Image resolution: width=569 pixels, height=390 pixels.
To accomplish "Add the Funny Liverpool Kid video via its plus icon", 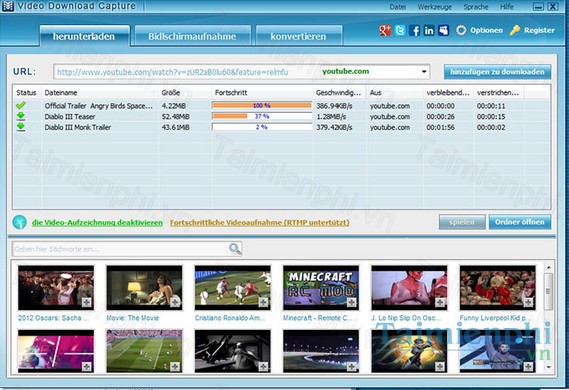I will [528, 302].
